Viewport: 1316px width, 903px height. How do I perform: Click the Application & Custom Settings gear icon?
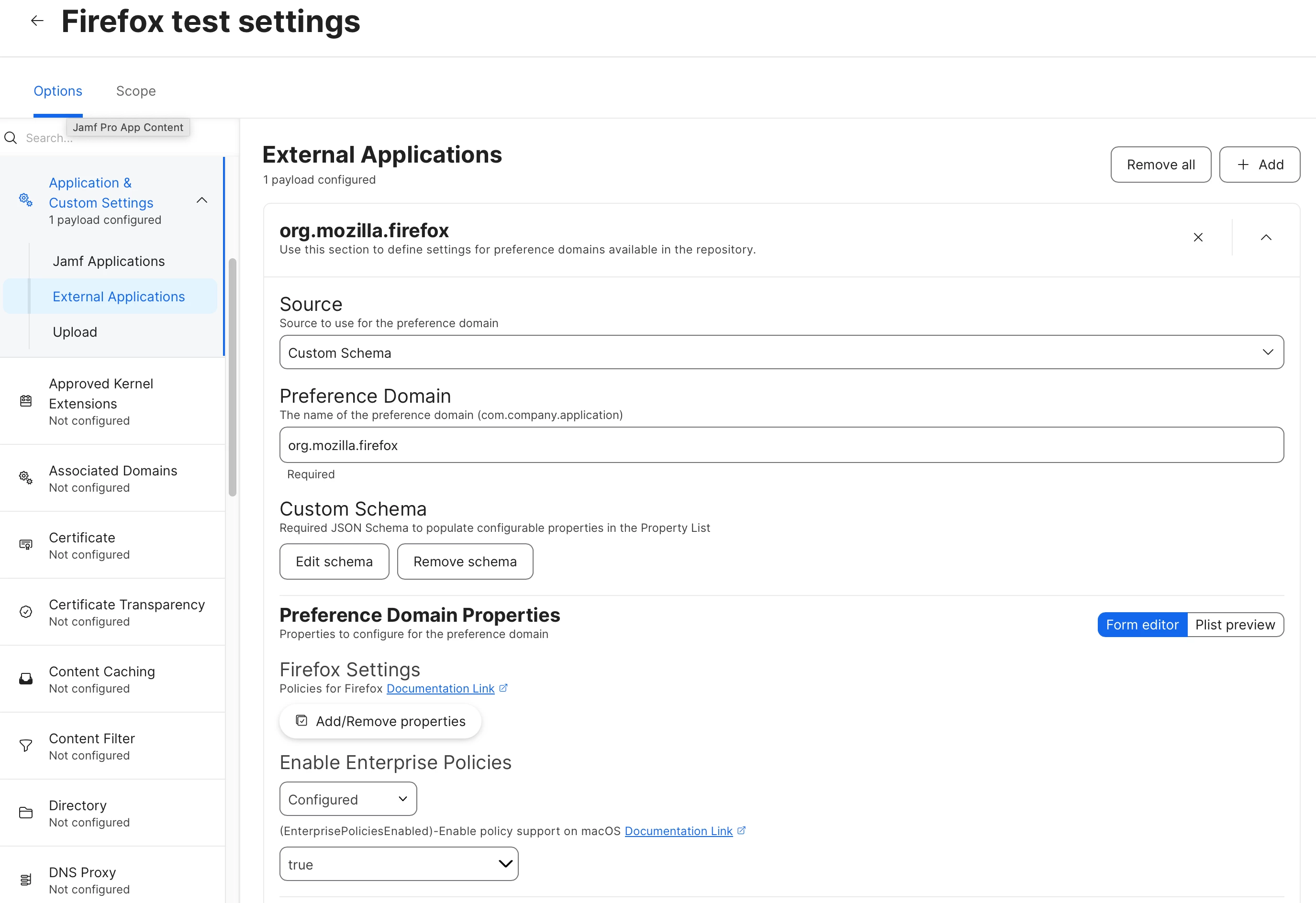(x=25, y=200)
